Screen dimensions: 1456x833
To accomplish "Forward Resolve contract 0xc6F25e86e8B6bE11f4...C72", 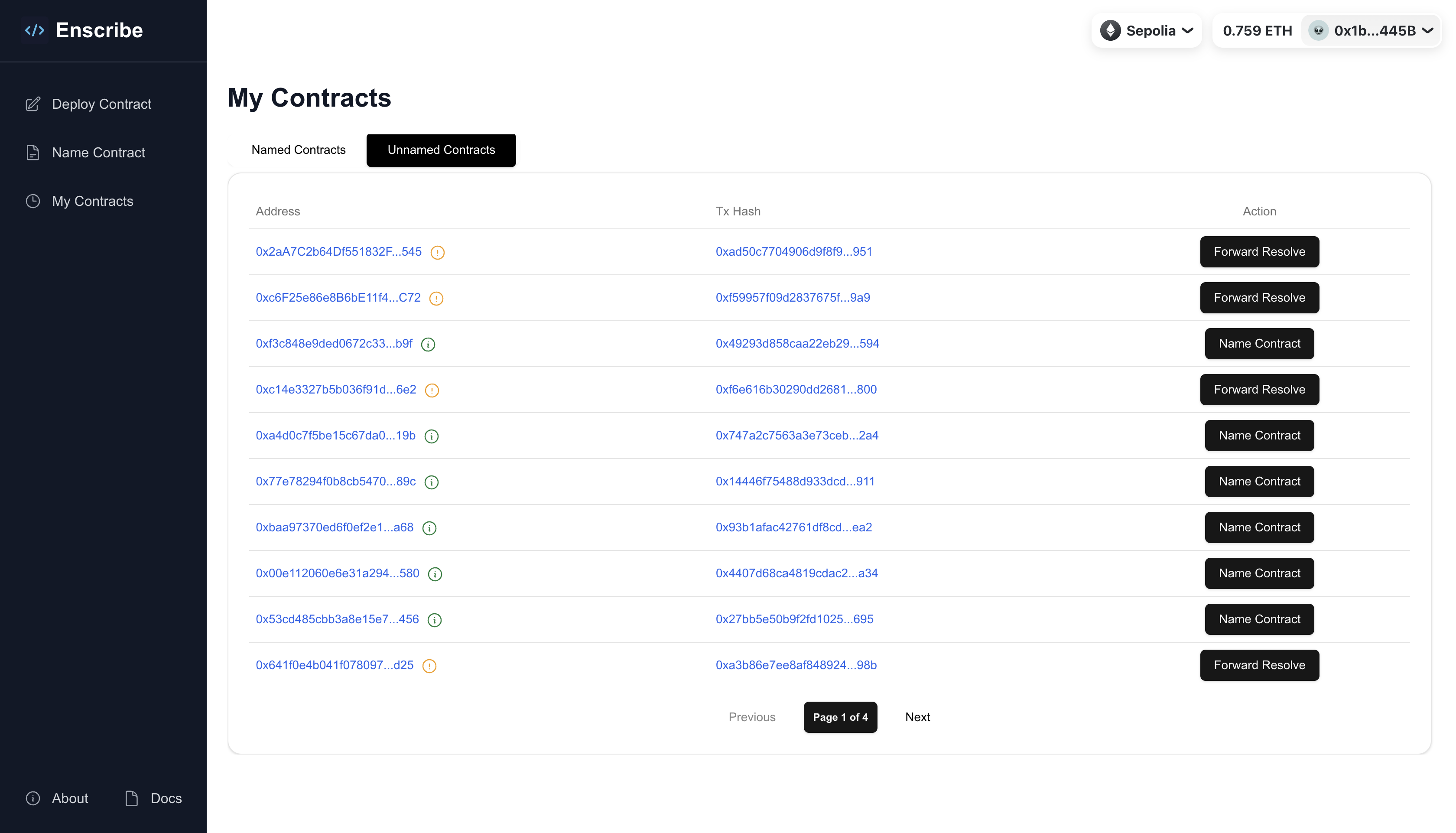I will coord(1259,297).
